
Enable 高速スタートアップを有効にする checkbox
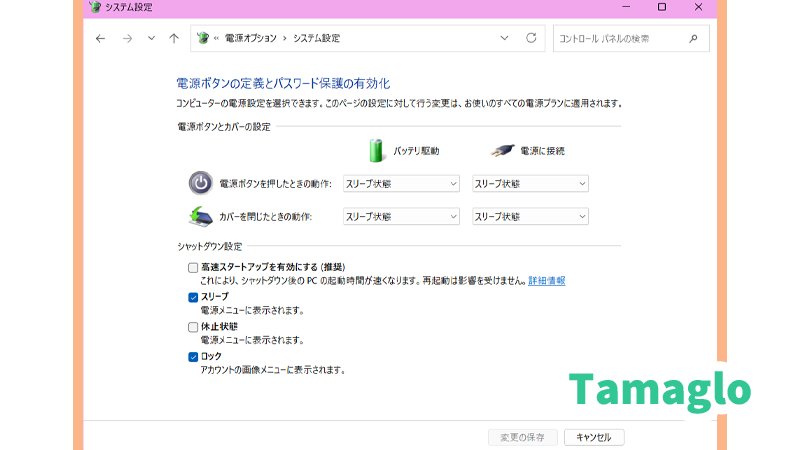(x=193, y=267)
